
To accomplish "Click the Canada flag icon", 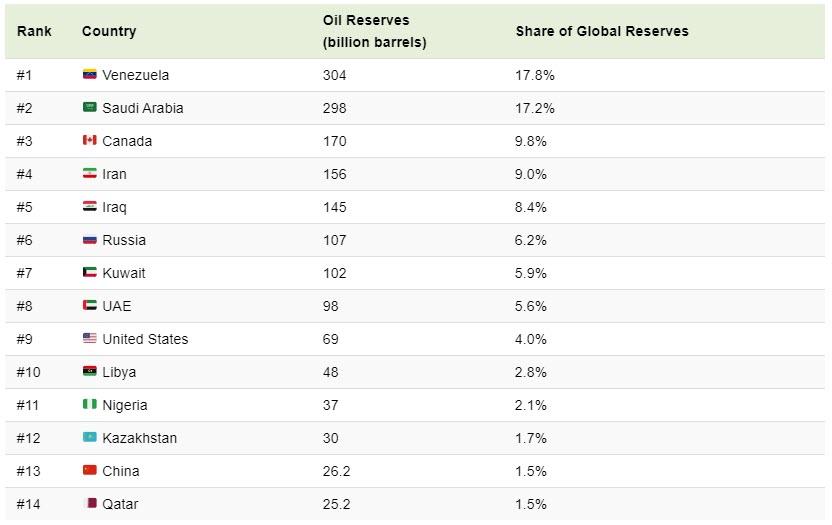I will click(x=89, y=141).
